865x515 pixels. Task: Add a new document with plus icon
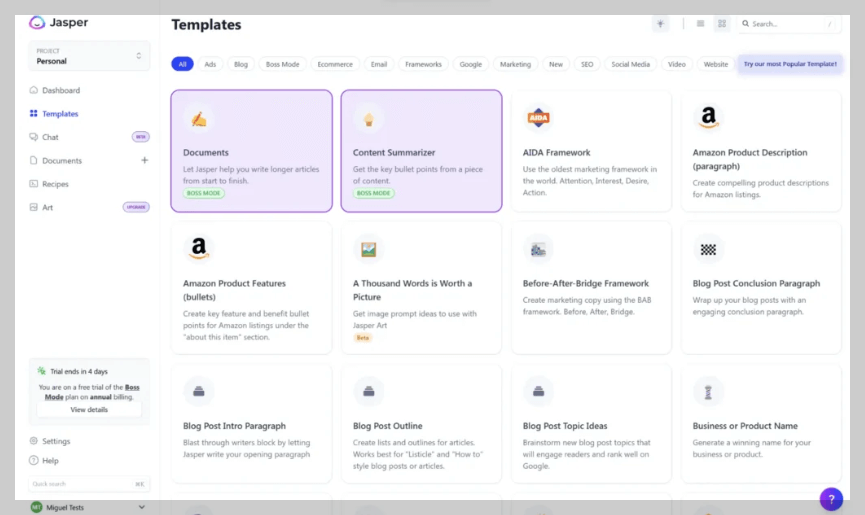point(145,160)
